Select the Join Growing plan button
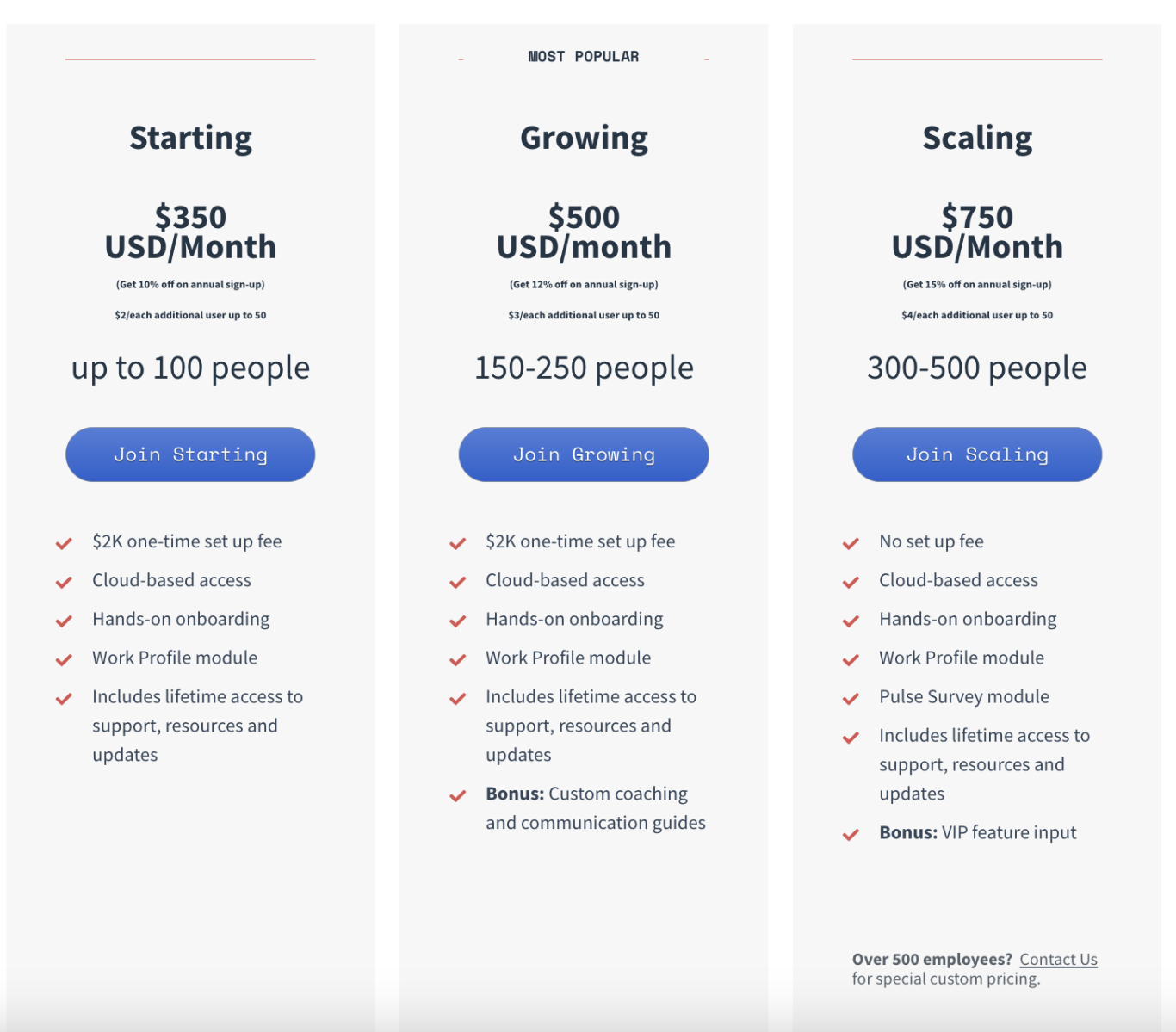 pyautogui.click(x=584, y=454)
